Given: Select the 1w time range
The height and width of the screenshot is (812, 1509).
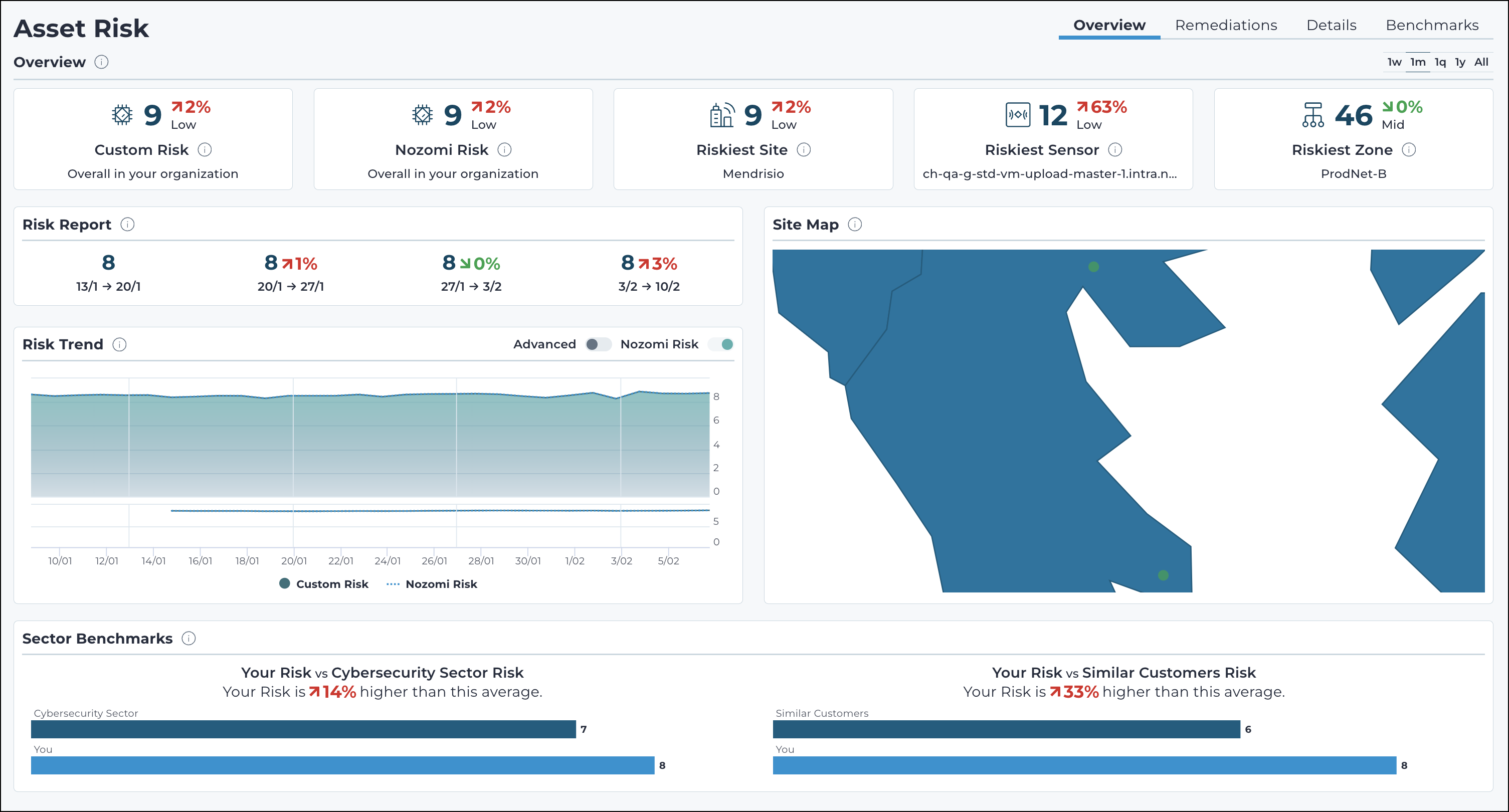Looking at the screenshot, I should [x=1394, y=62].
